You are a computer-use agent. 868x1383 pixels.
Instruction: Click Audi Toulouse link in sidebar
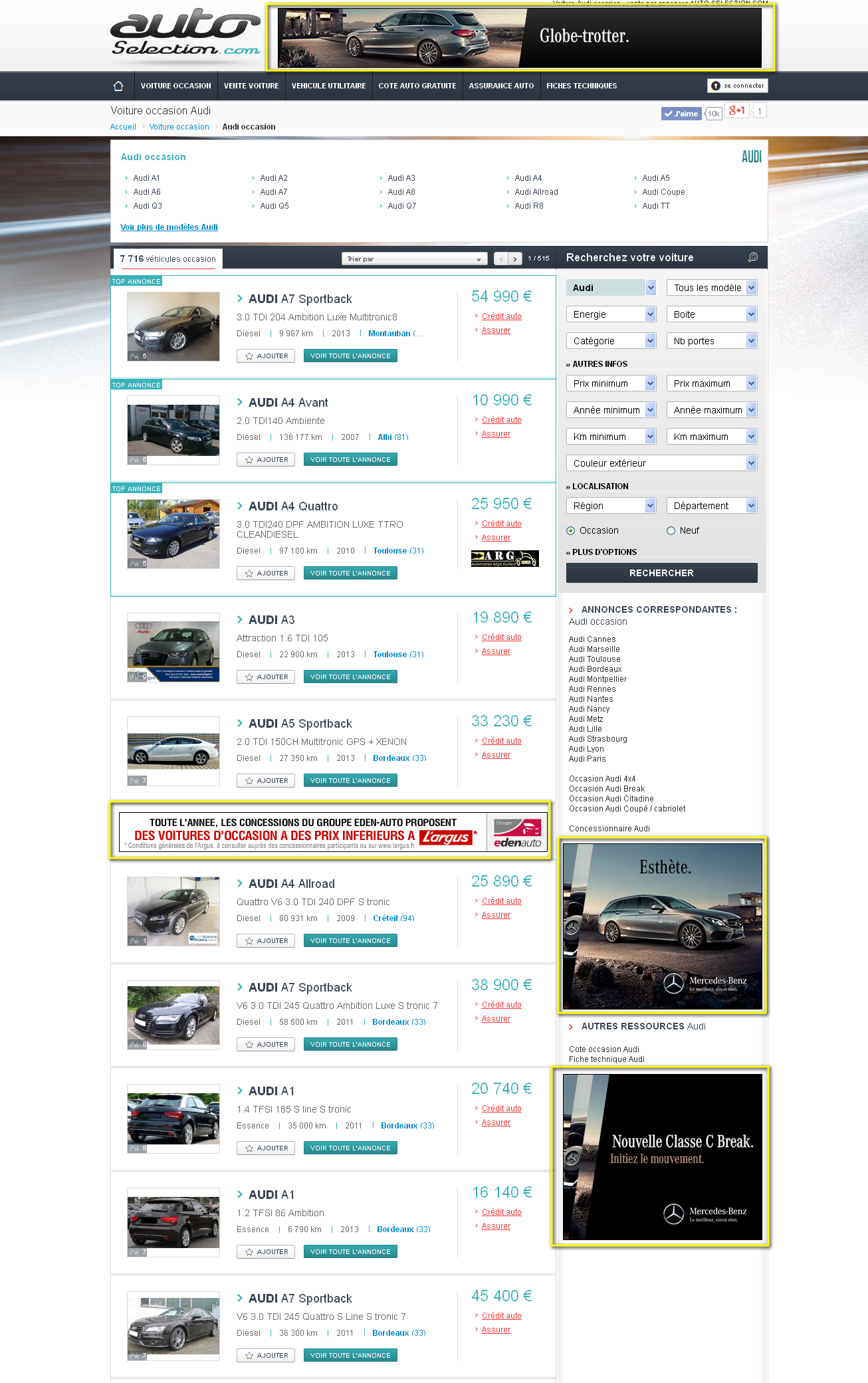[x=595, y=659]
